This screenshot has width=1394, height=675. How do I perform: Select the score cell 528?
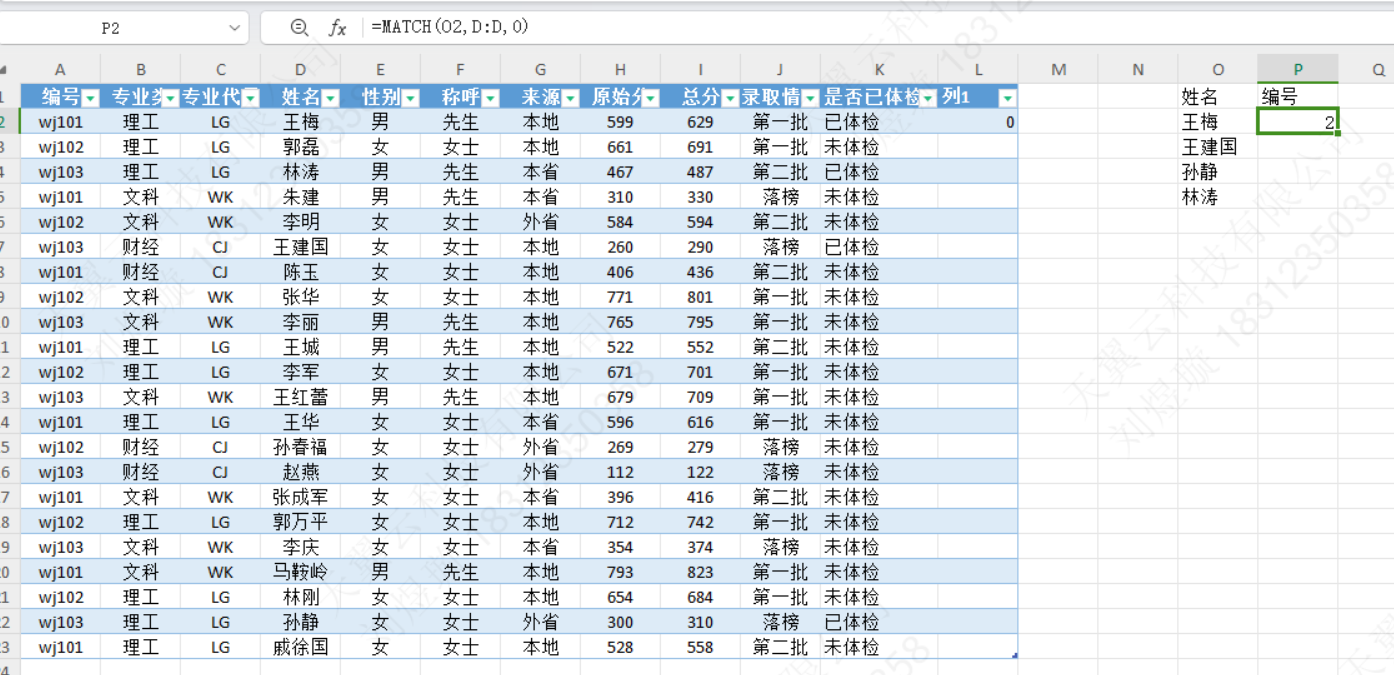[x=620, y=647]
